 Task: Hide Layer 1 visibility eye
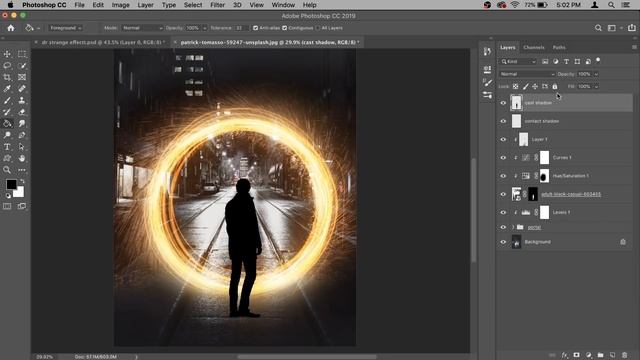point(503,140)
